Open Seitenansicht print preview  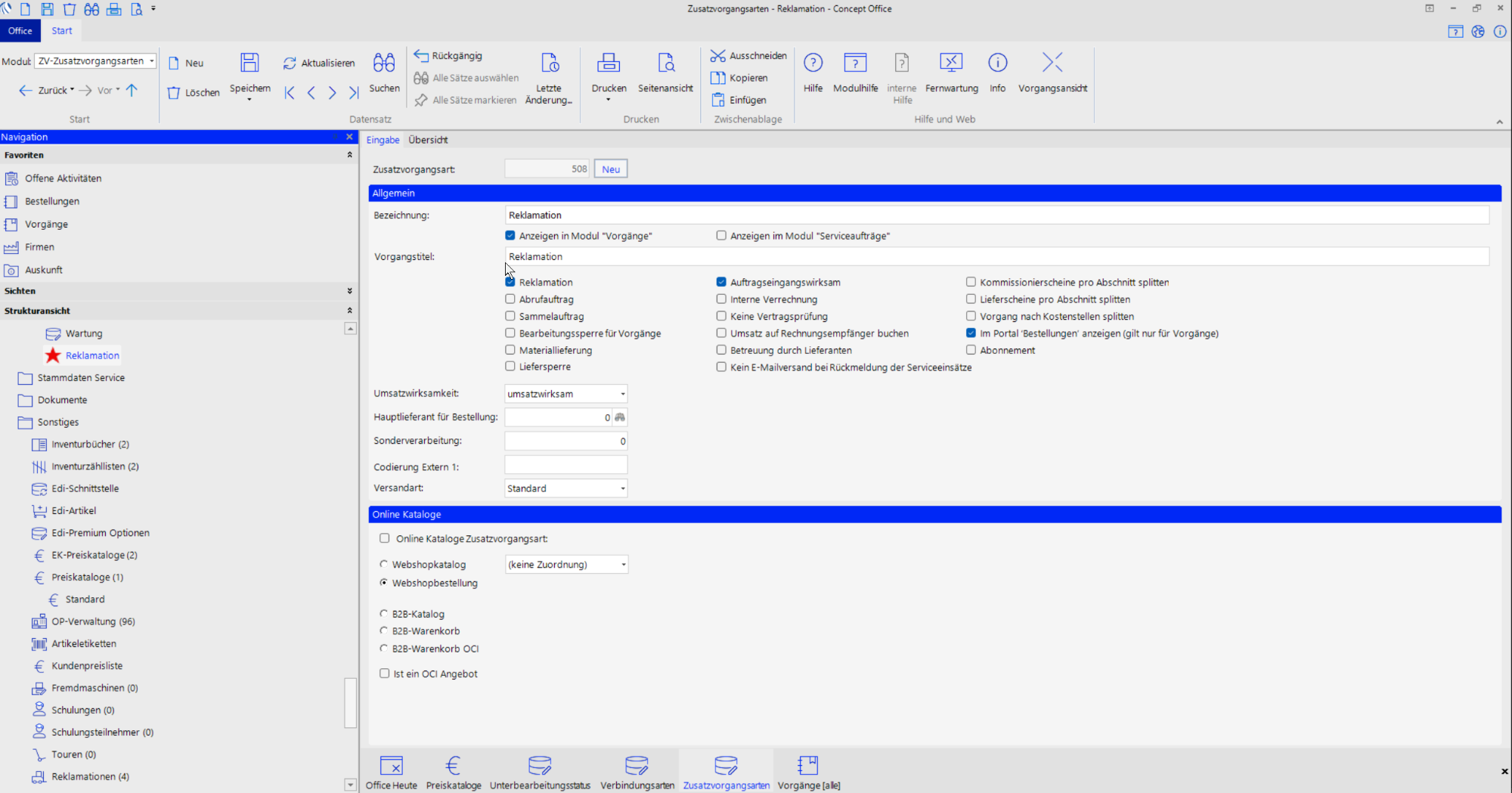point(665,64)
